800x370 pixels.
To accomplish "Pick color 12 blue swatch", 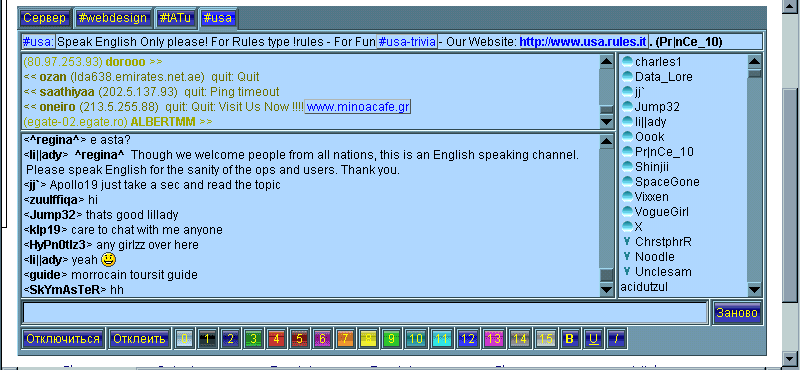I will pos(468,339).
